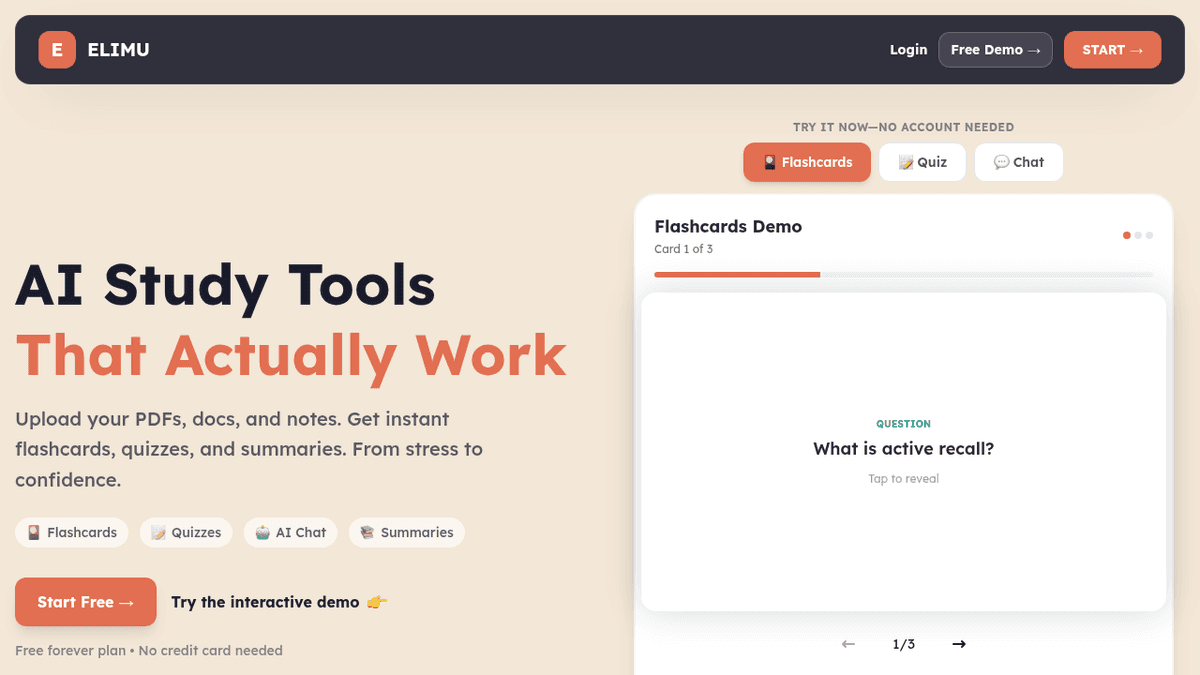Viewport: 1200px width, 675px height.
Task: Click the AI Chat feature chip icon
Action: click(x=262, y=533)
